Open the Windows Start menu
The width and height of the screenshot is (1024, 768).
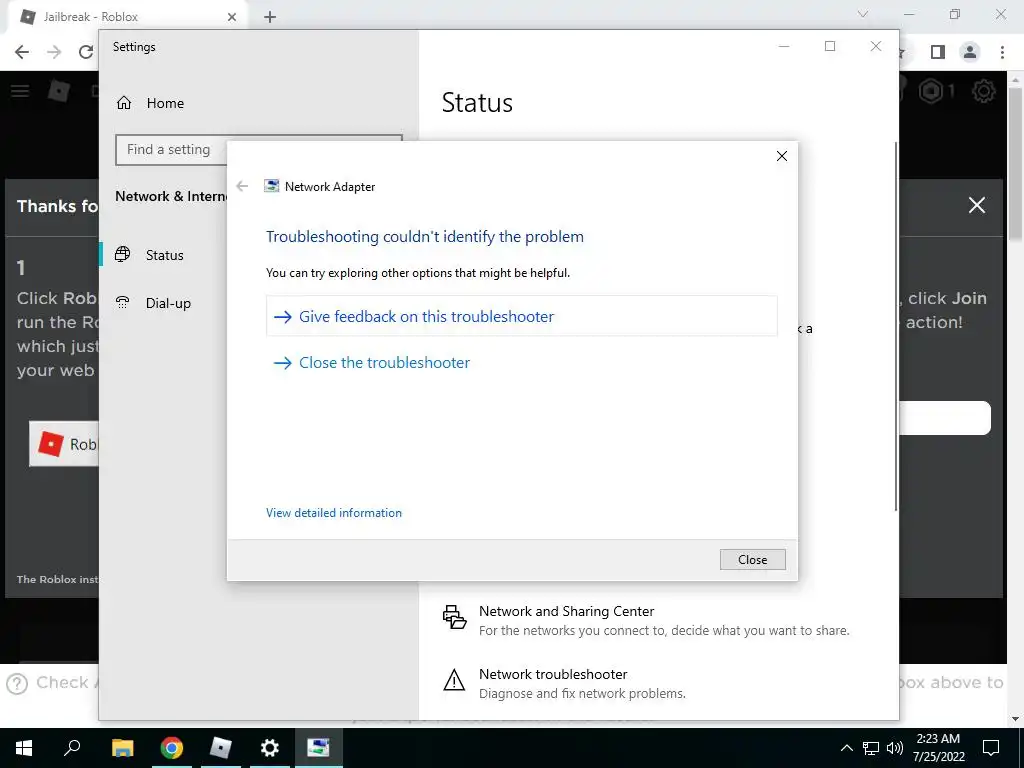pyautogui.click(x=24, y=748)
